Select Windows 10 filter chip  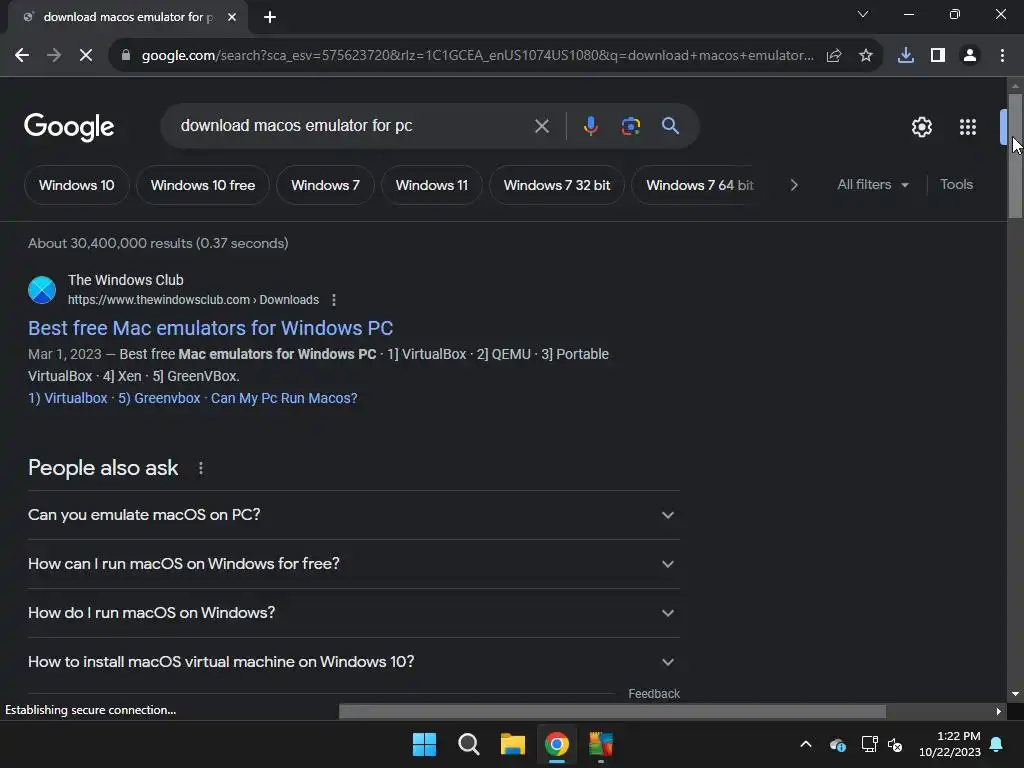pyautogui.click(x=76, y=185)
